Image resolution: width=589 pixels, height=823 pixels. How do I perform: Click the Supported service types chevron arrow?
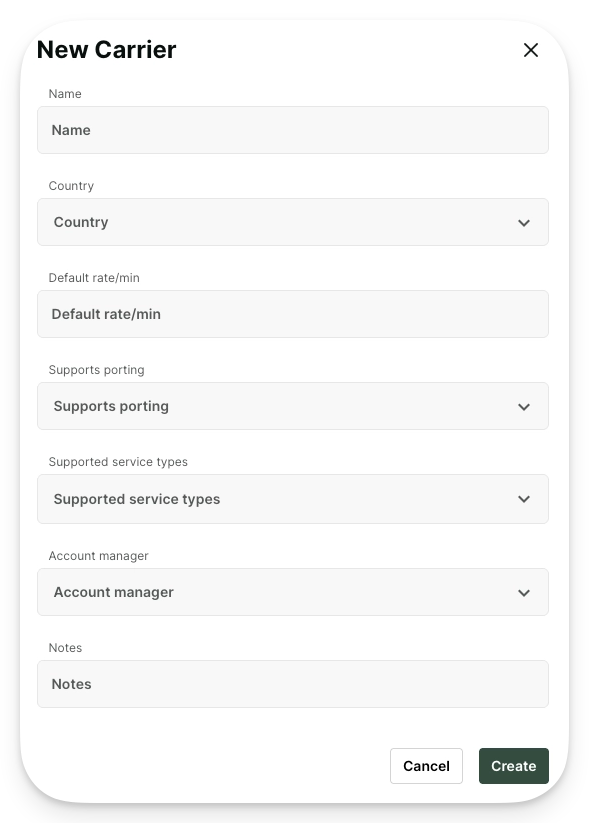pos(523,499)
